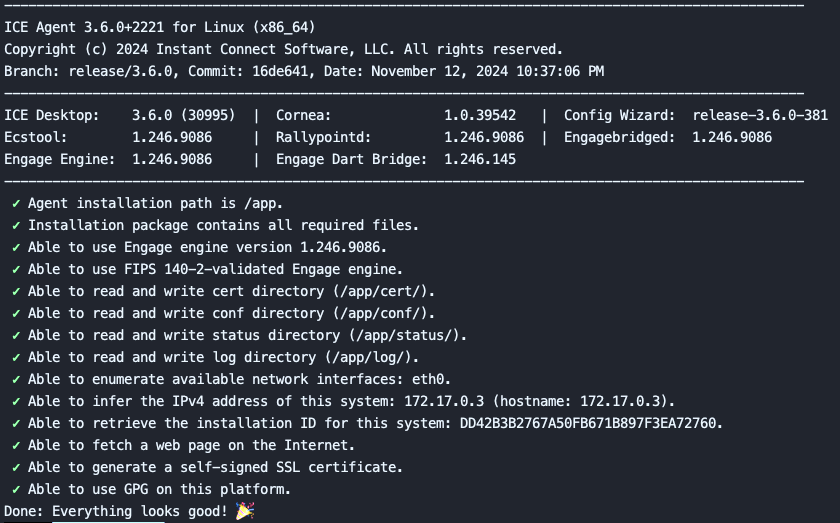Click the branch name release/3.6.0

[121, 71]
